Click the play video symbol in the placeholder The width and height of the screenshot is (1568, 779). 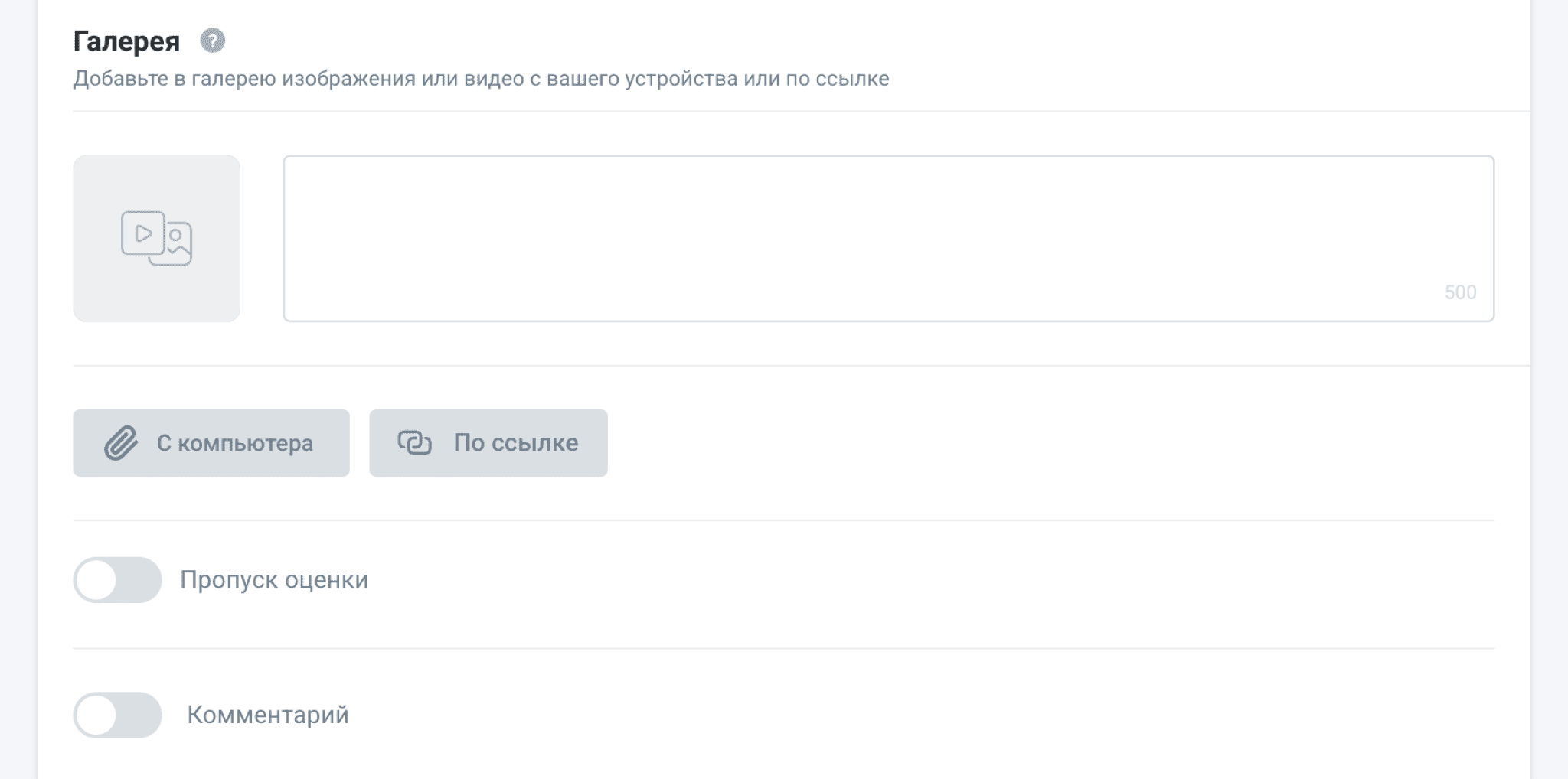point(143,233)
